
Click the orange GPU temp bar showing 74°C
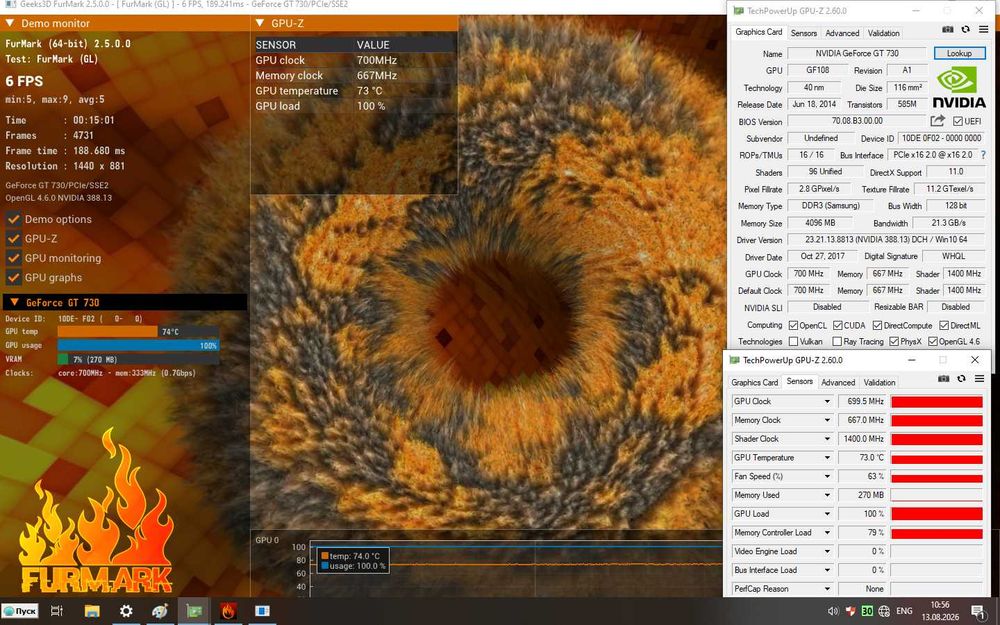(107, 332)
